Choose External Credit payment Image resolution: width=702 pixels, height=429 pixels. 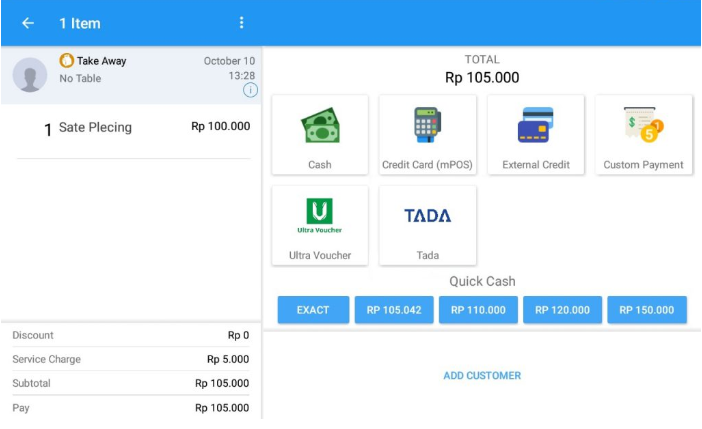click(x=536, y=134)
